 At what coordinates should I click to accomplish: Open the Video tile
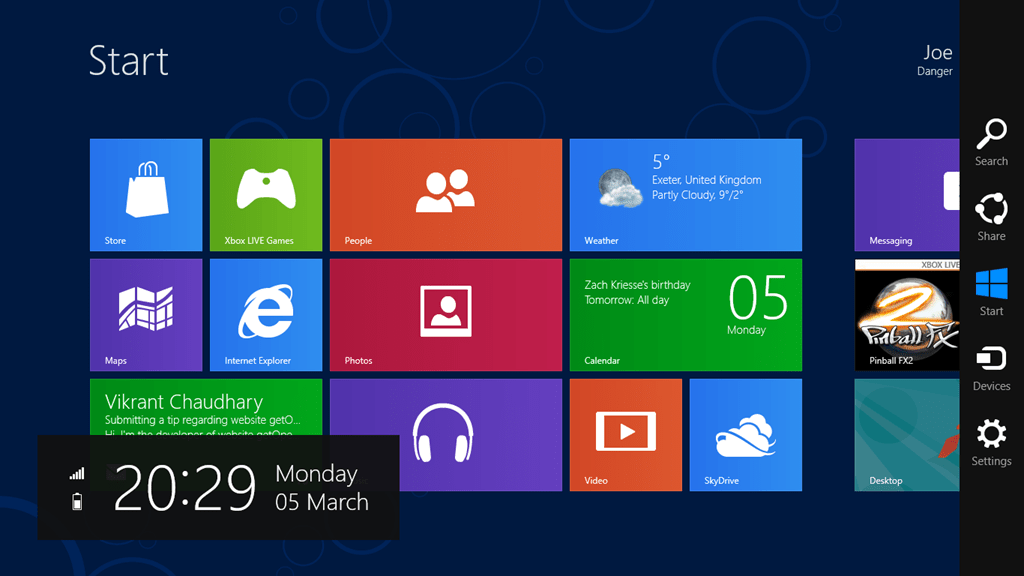(x=626, y=435)
